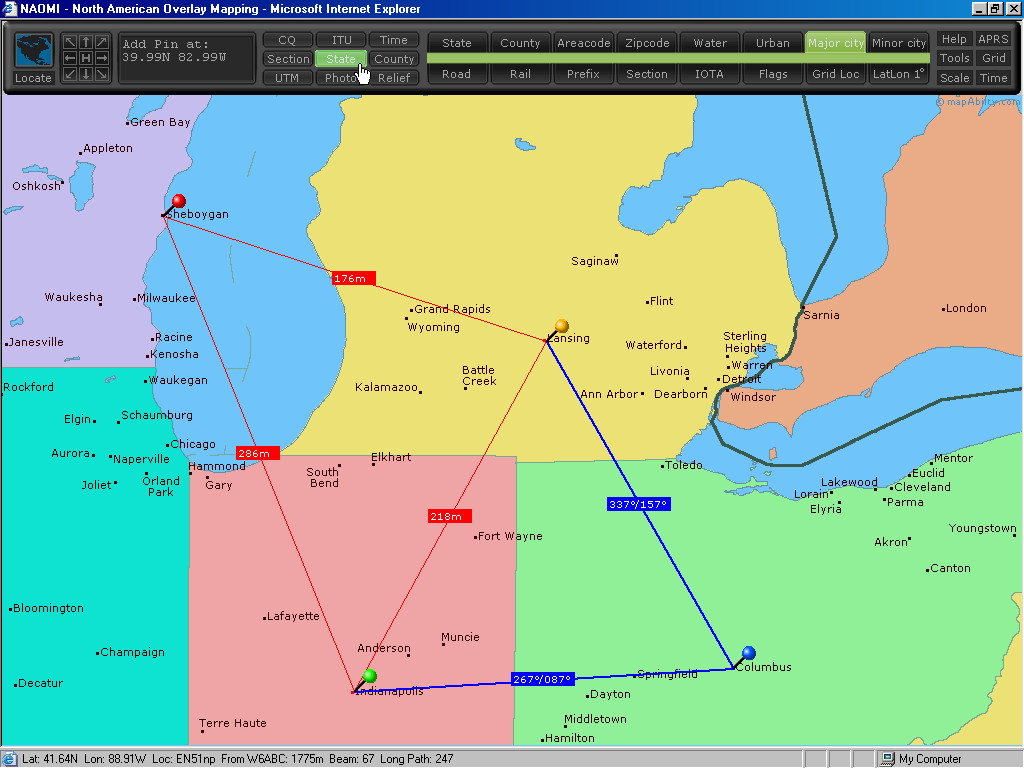Pan map northeast with up-right arrow

101,42
